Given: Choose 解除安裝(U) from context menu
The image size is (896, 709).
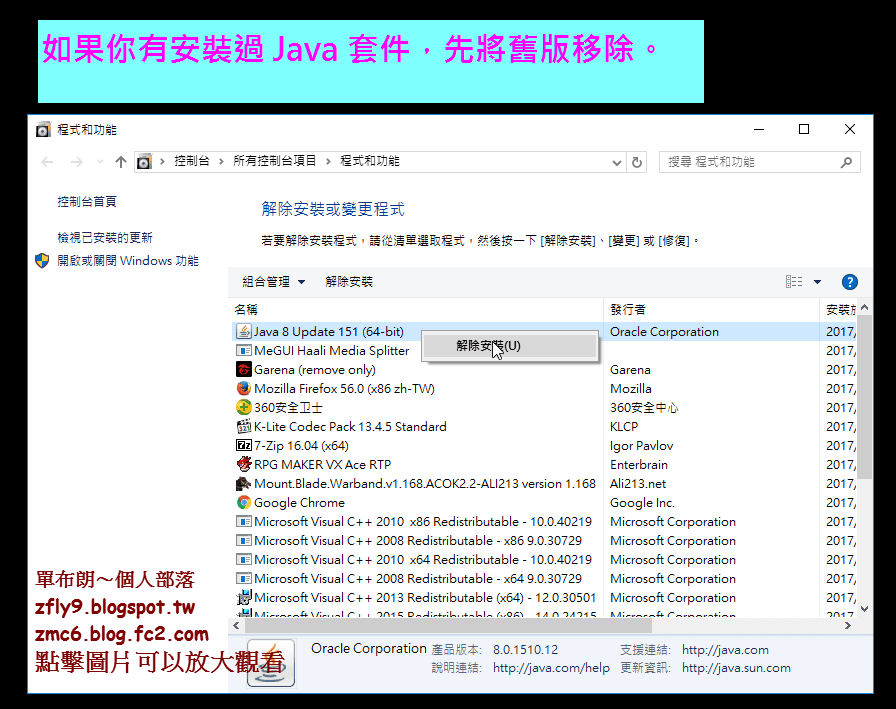Looking at the screenshot, I should point(510,346).
